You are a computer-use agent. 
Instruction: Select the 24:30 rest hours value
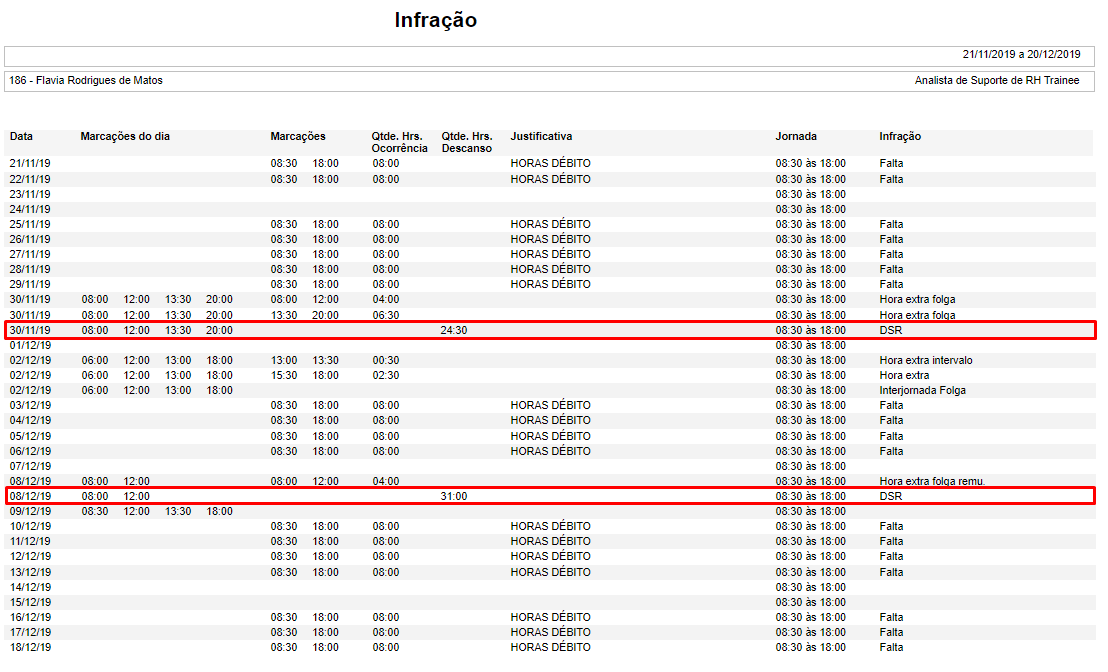453,330
